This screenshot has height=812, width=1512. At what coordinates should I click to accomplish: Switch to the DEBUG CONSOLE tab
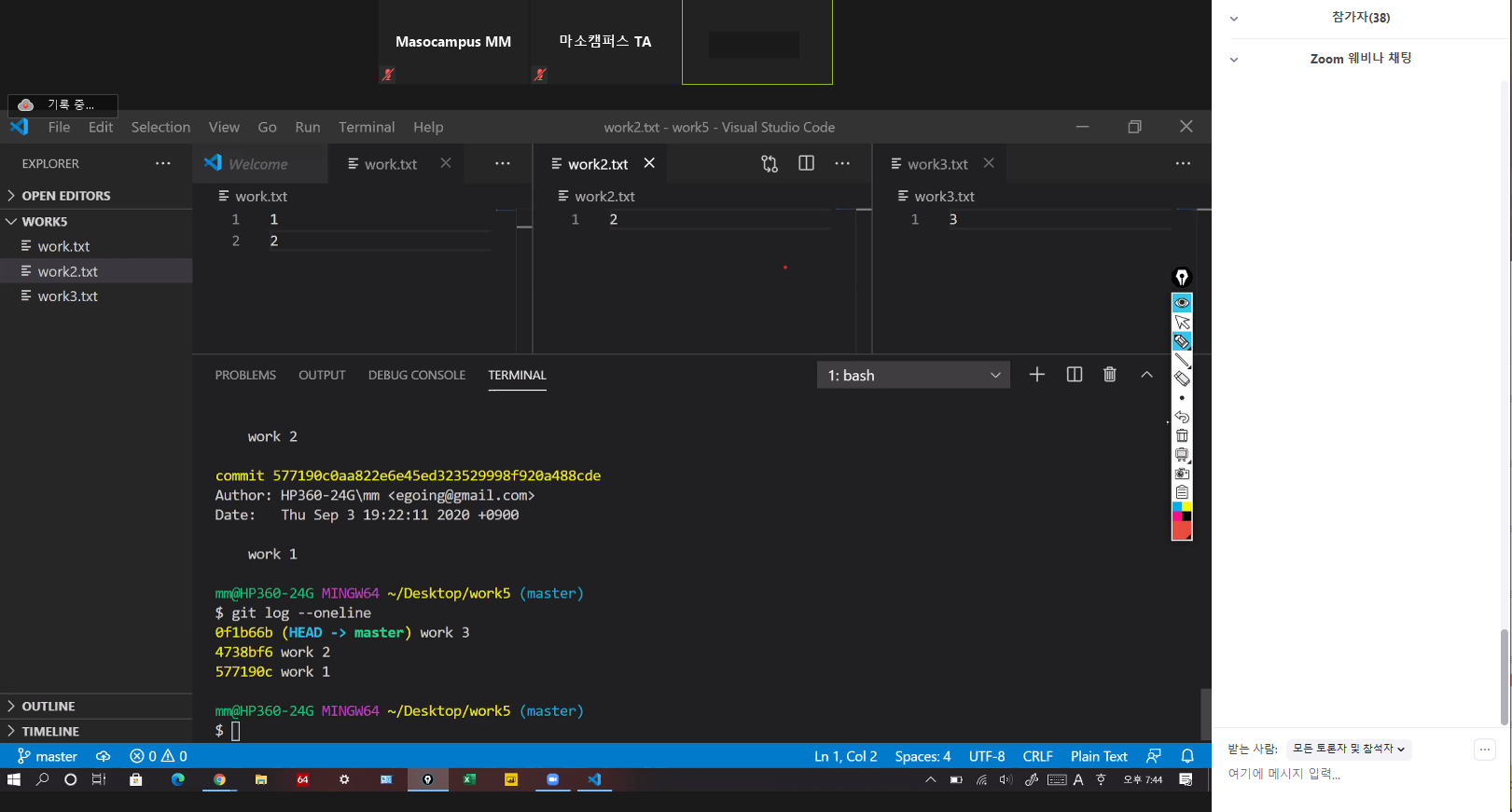click(x=416, y=375)
